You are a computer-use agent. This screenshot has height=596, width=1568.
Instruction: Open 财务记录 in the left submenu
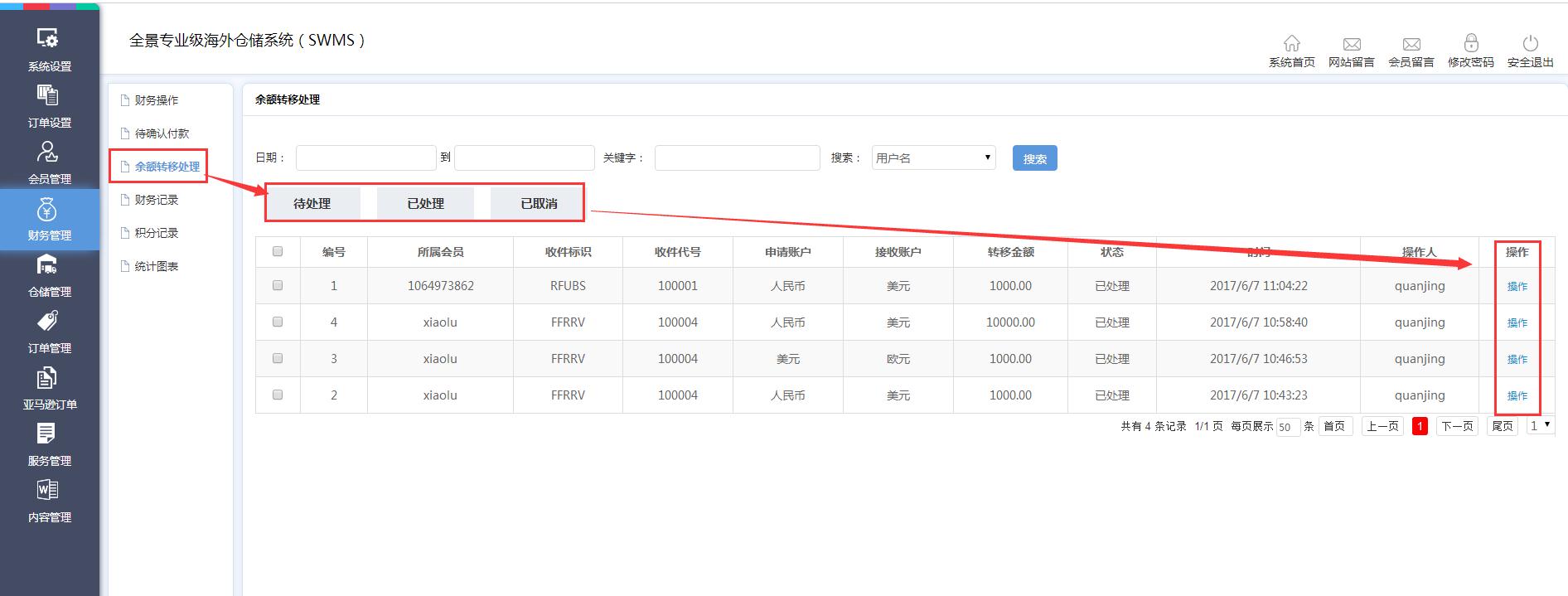coord(157,200)
